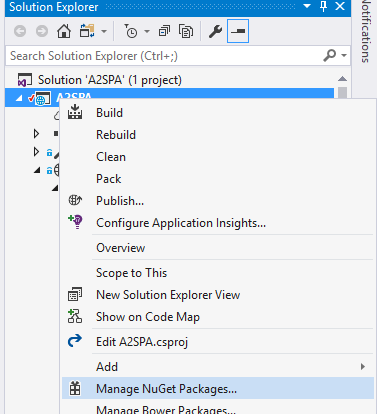The height and width of the screenshot is (414, 377).
Task: Click the scrollbar up arrow in tree
Action: [342, 79]
